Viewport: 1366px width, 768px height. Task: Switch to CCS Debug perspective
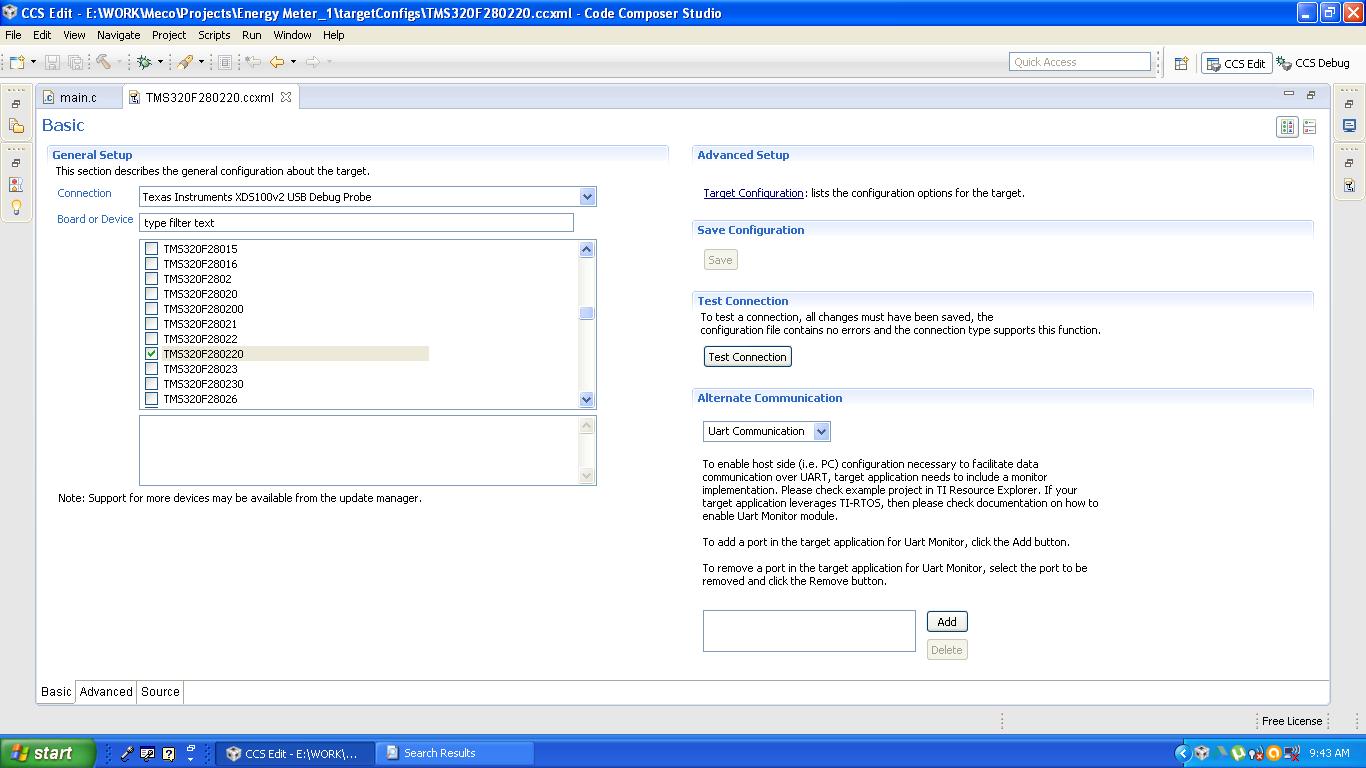click(x=1314, y=63)
